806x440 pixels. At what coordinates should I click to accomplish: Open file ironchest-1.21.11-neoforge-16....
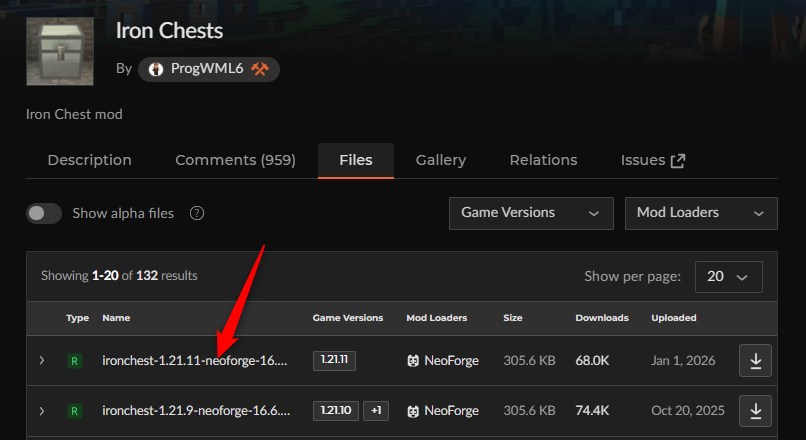click(195, 361)
